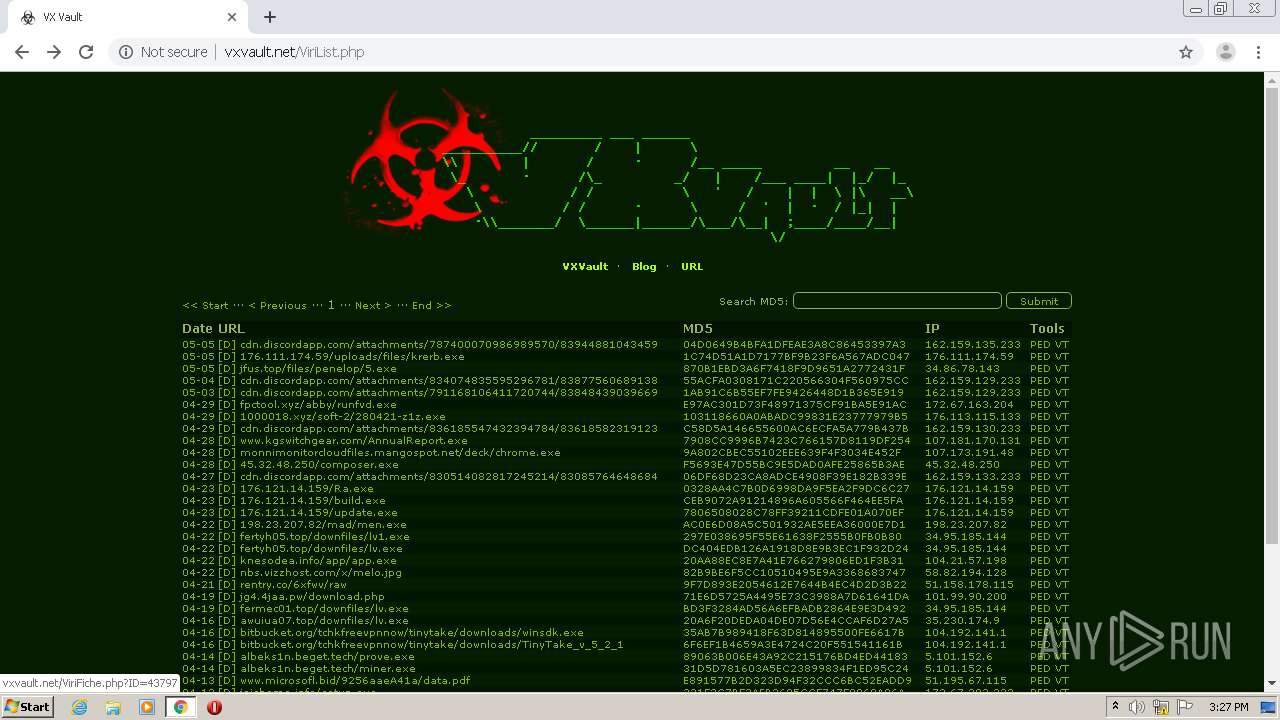Screen dimensions: 1280x720
Task: Open bitbucket winsdk.exe entry
Action: click(412, 633)
